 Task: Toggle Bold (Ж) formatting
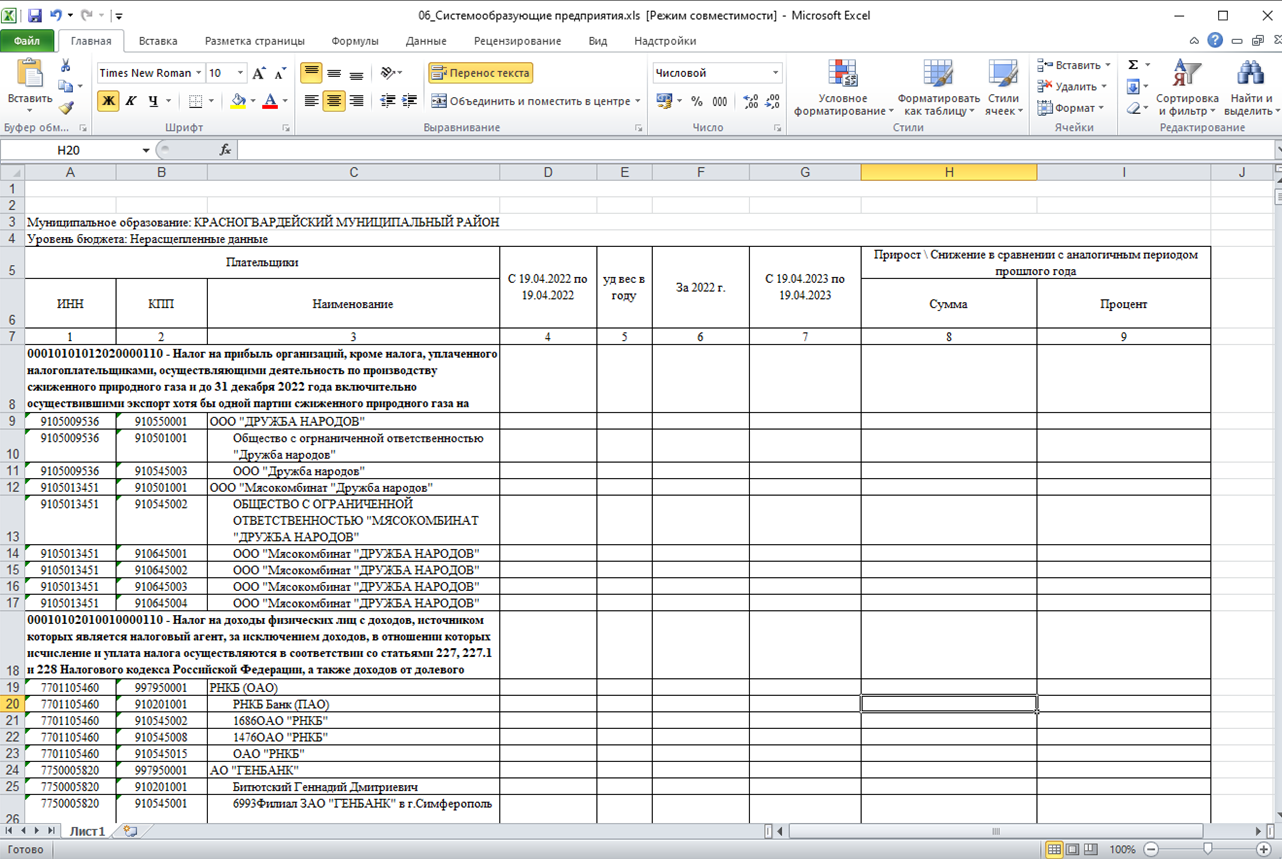[108, 101]
